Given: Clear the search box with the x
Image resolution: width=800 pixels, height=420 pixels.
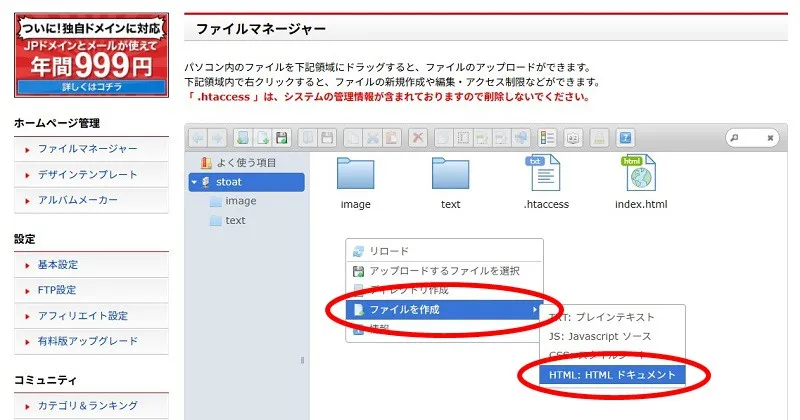Looking at the screenshot, I should click(770, 138).
